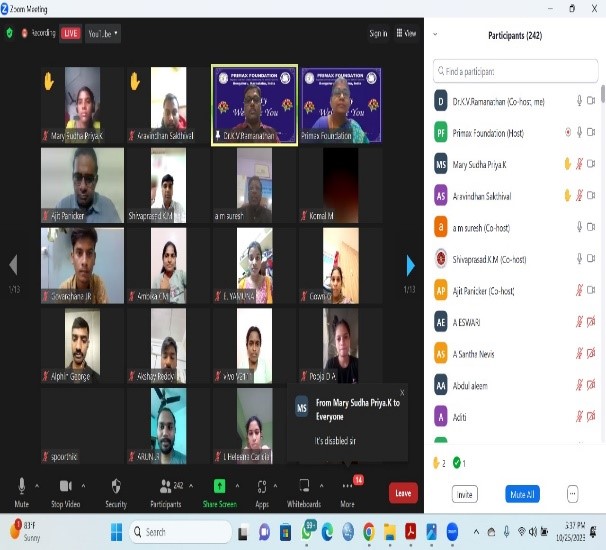The image size is (606, 550).
Task: Select participant Aditi in the list
Action: 516,417
